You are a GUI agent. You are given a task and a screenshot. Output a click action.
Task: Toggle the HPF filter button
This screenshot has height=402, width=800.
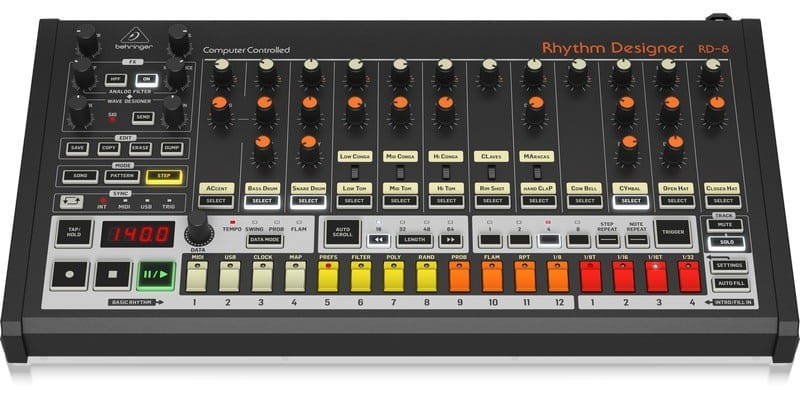pyautogui.click(x=116, y=79)
